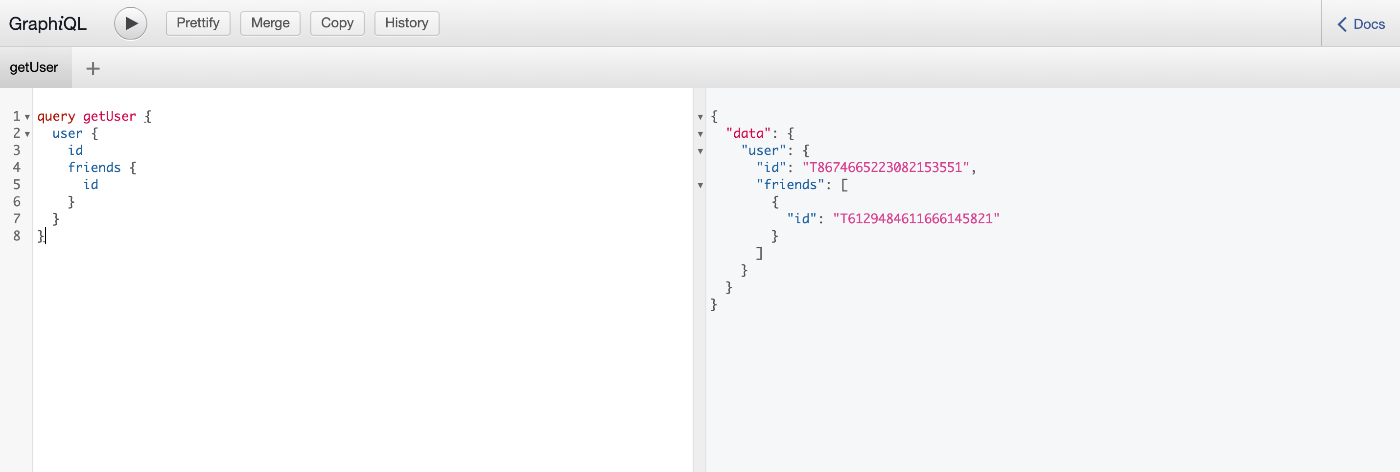Image resolution: width=1400 pixels, height=472 pixels.
Task: Open the Docs panel
Action: (1361, 24)
